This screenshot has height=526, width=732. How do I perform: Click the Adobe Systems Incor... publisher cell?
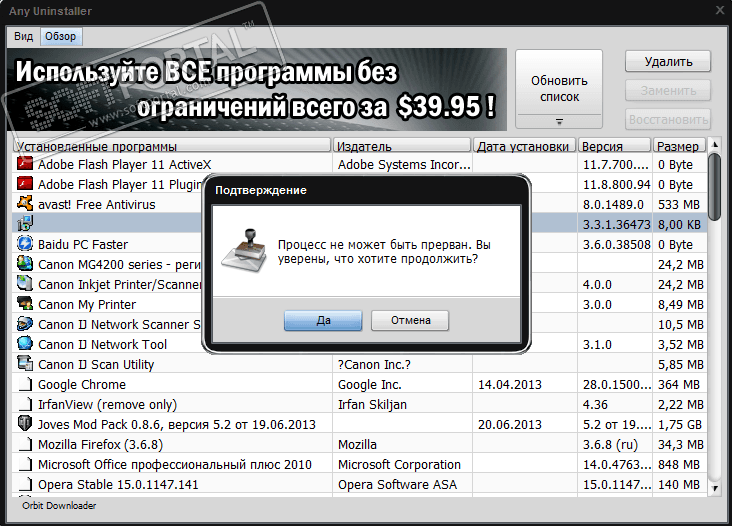click(404, 164)
